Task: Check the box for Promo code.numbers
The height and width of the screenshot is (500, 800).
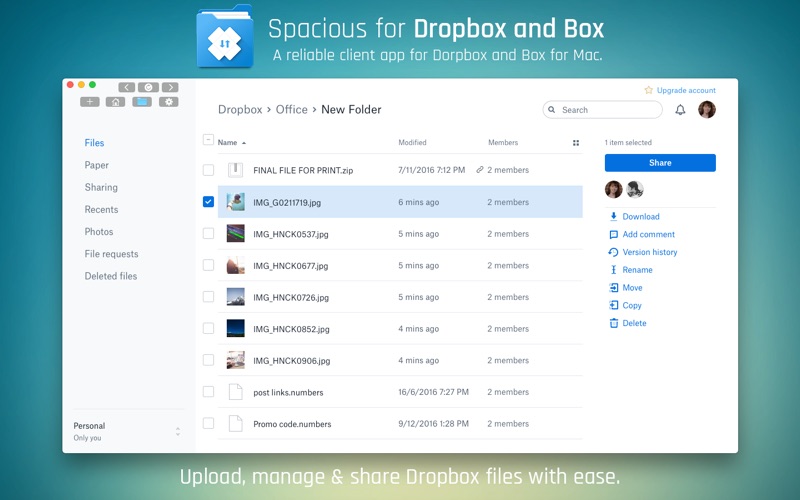Action: tap(208, 423)
